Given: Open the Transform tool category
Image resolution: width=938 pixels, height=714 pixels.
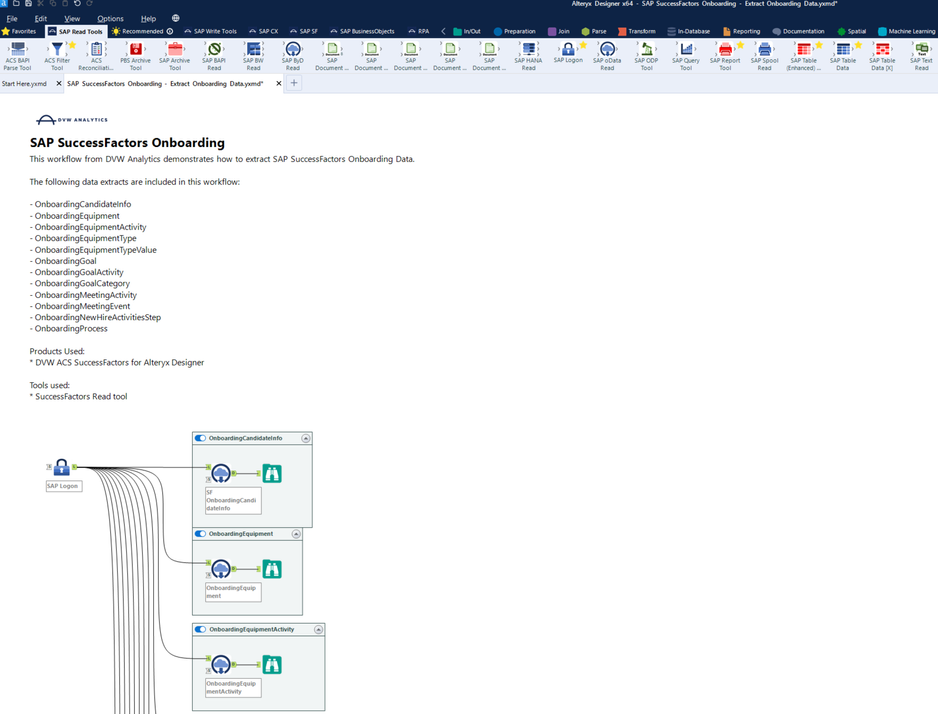Looking at the screenshot, I should pyautogui.click(x=636, y=31).
